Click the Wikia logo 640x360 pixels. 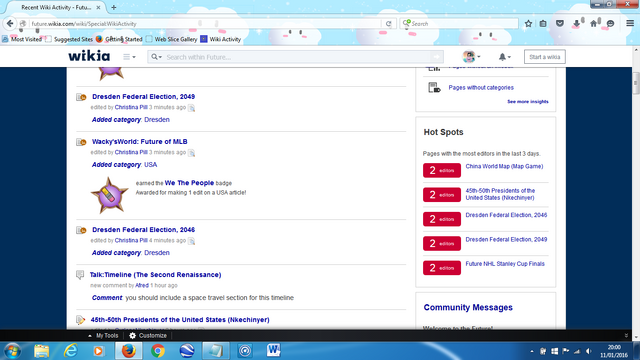[89, 56]
